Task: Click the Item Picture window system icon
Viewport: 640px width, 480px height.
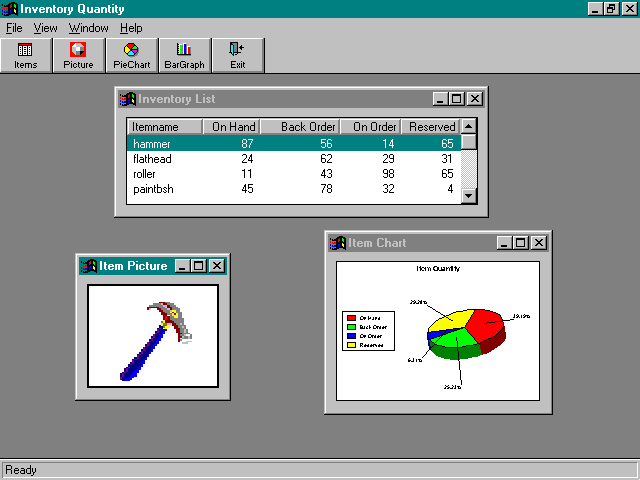Action: pyautogui.click(x=89, y=266)
